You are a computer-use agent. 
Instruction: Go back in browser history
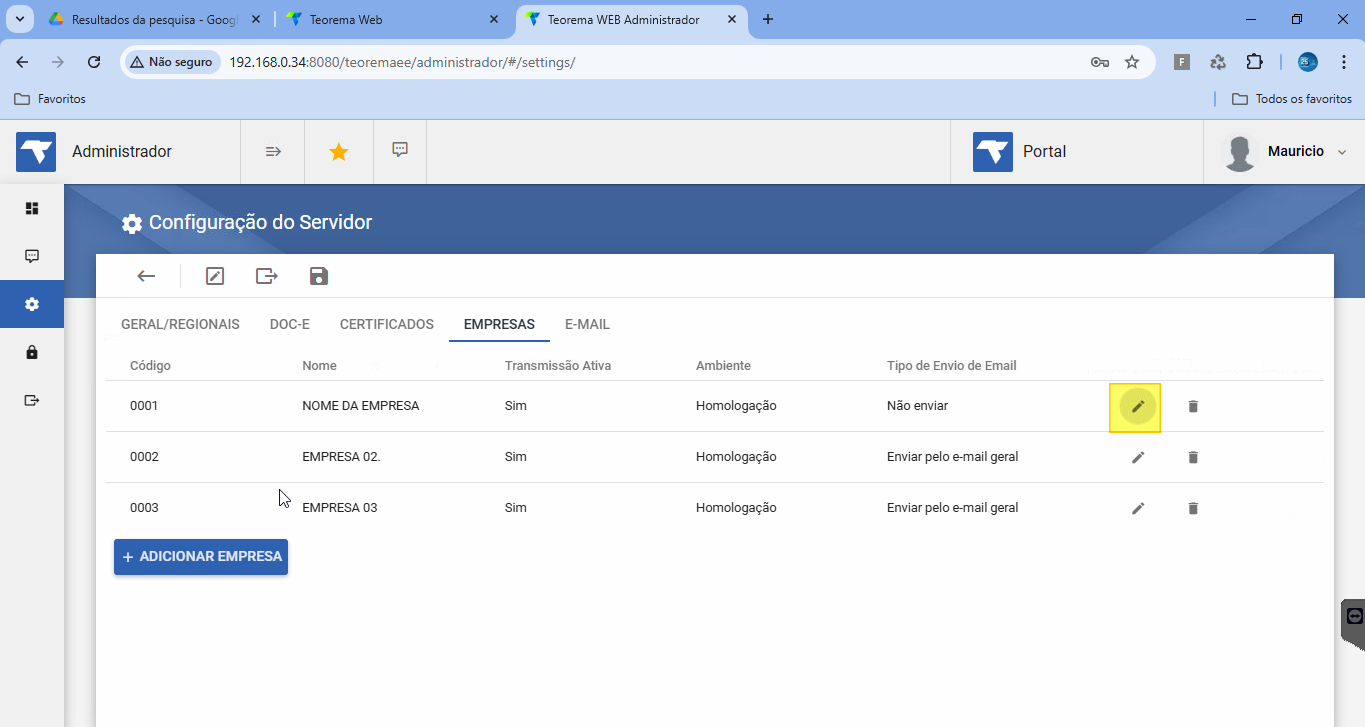point(22,62)
